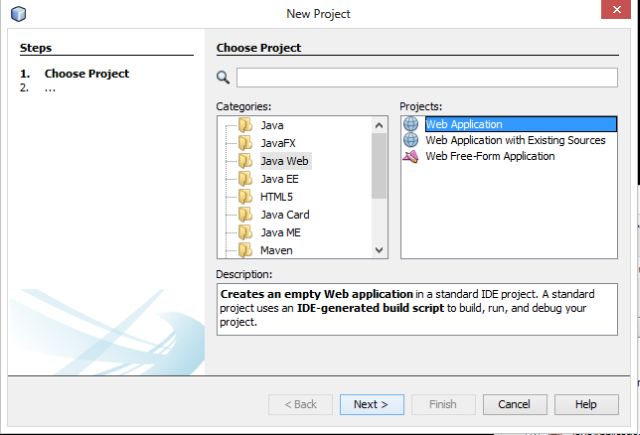Click Categories scrollbar up arrow

pos(379,125)
